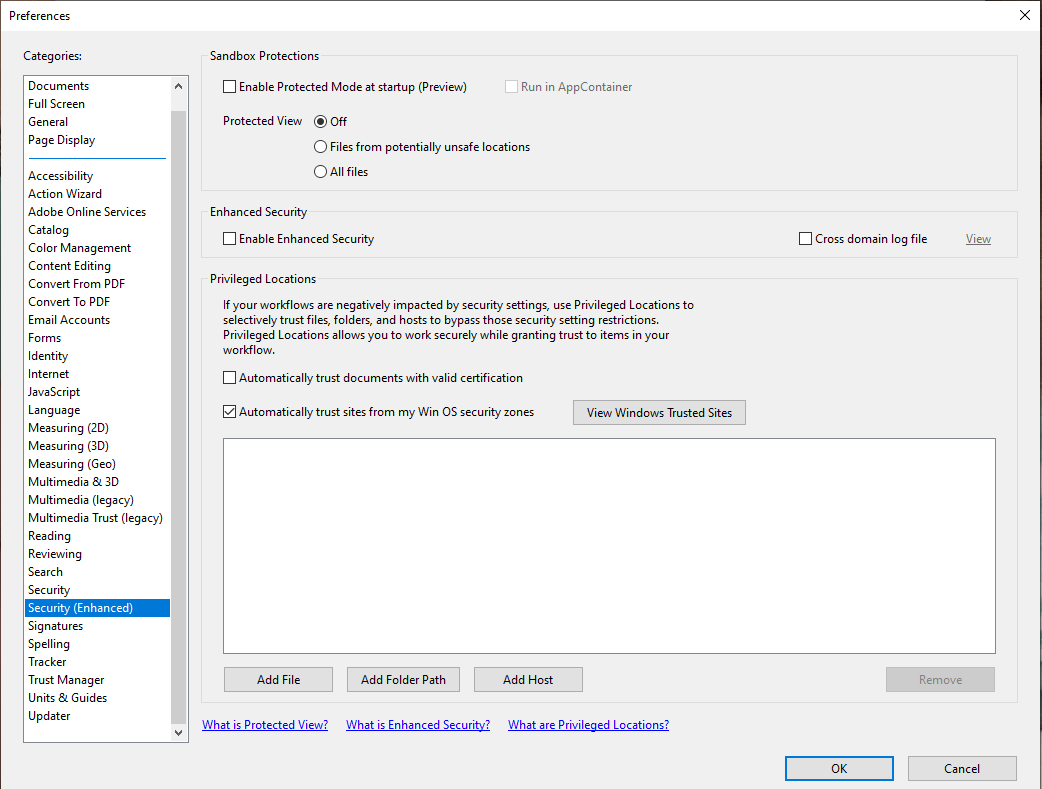Open the What are Privileged Locations link
The image size is (1042, 789).
(588, 724)
